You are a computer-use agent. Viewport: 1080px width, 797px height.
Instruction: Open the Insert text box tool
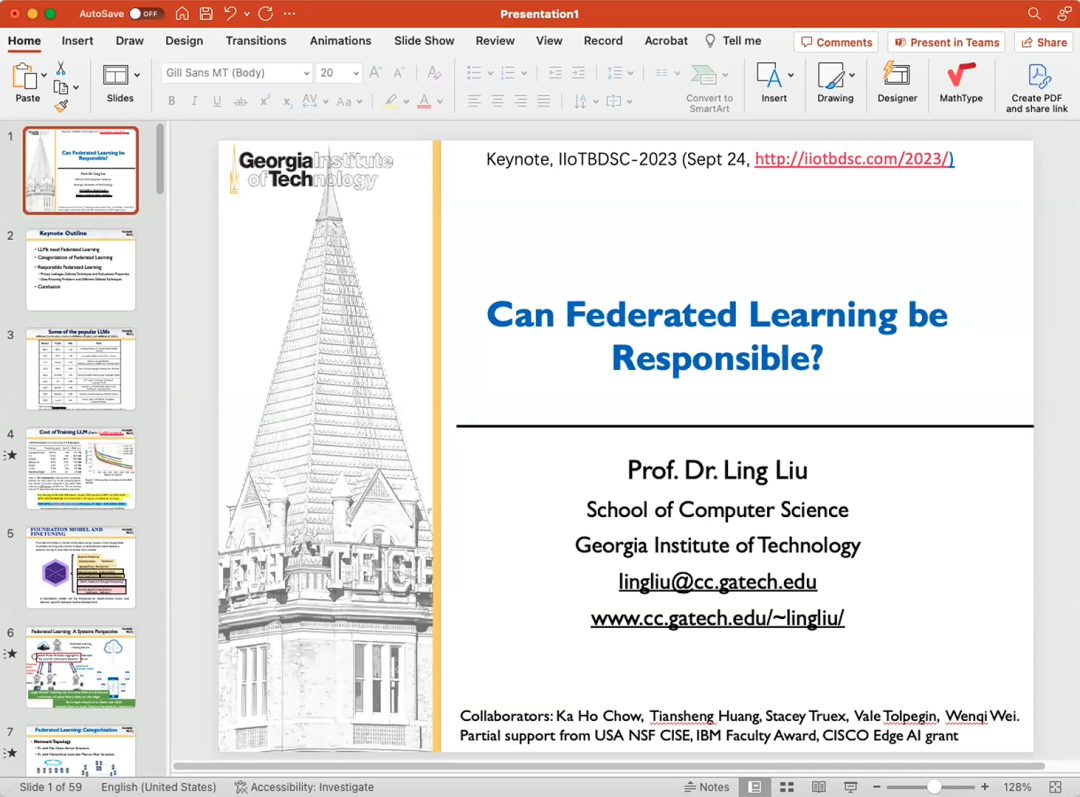click(769, 75)
